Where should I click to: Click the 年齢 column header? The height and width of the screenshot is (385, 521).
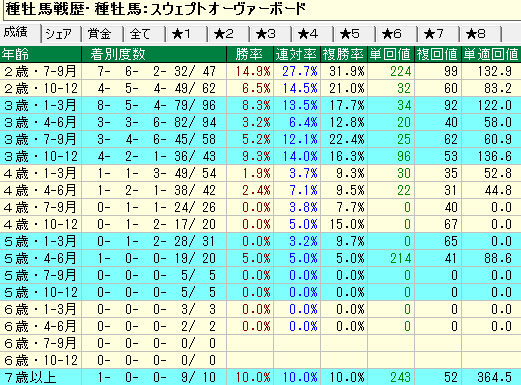click(x=41, y=54)
